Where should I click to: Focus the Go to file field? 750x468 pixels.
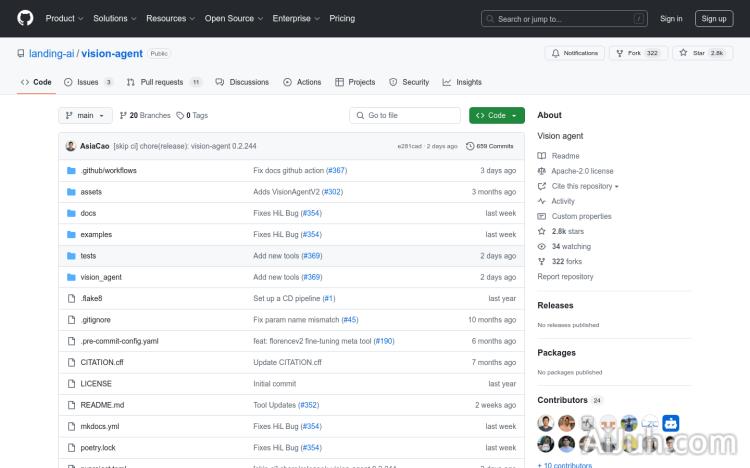tap(405, 115)
